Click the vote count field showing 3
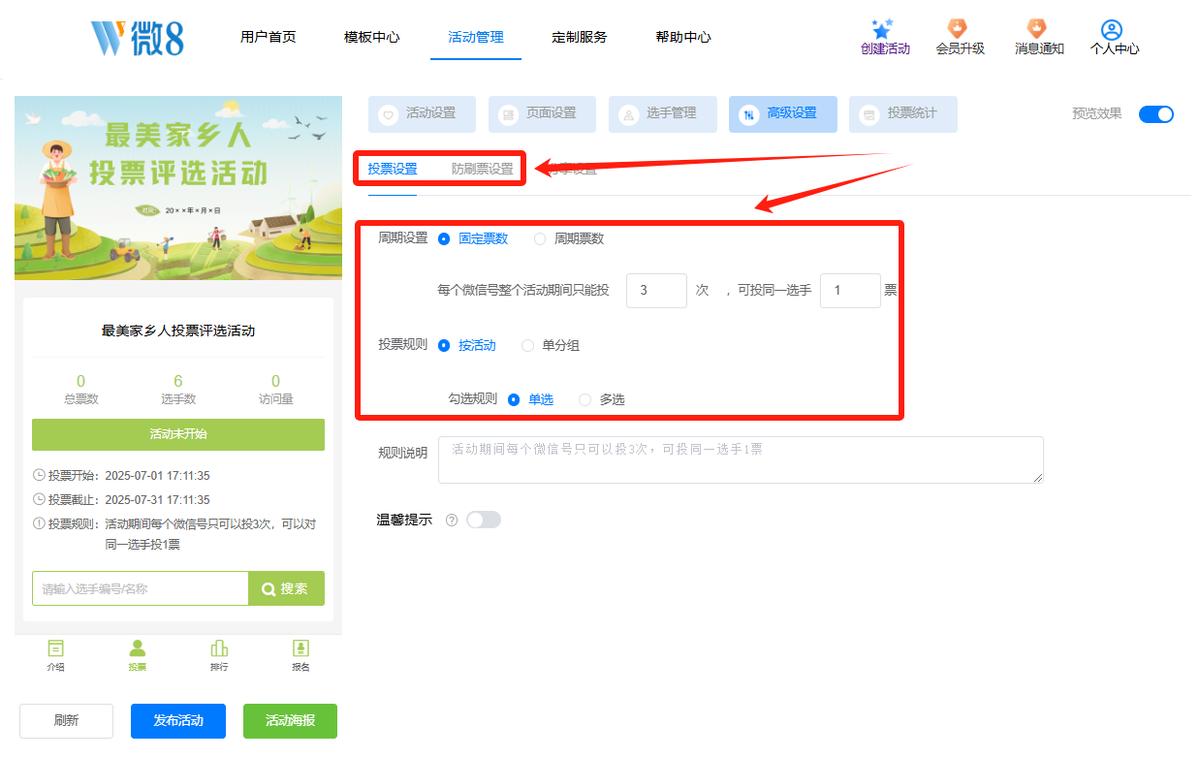 pyautogui.click(x=657, y=291)
